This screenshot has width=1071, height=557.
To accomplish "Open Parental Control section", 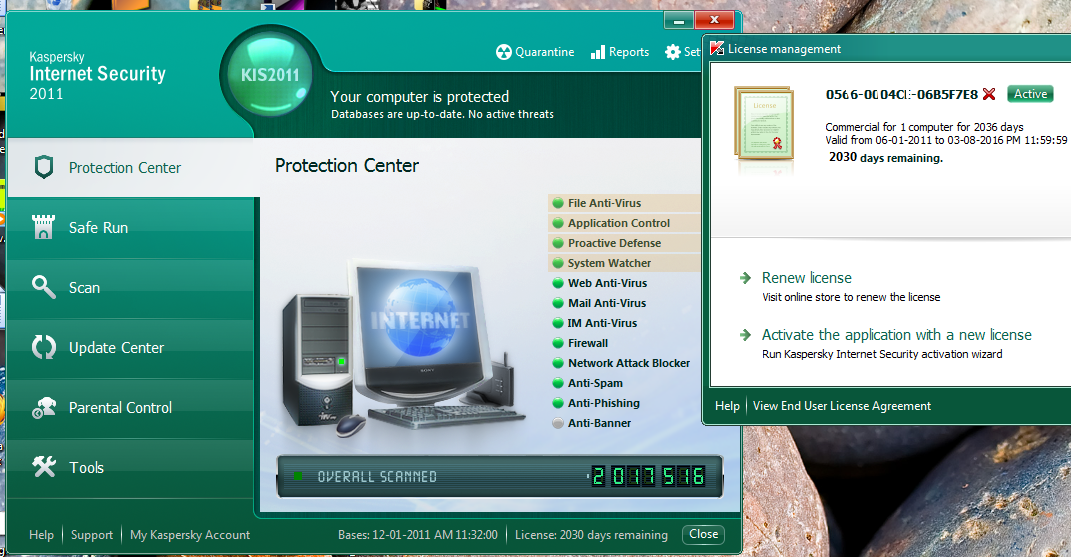I will coord(130,408).
